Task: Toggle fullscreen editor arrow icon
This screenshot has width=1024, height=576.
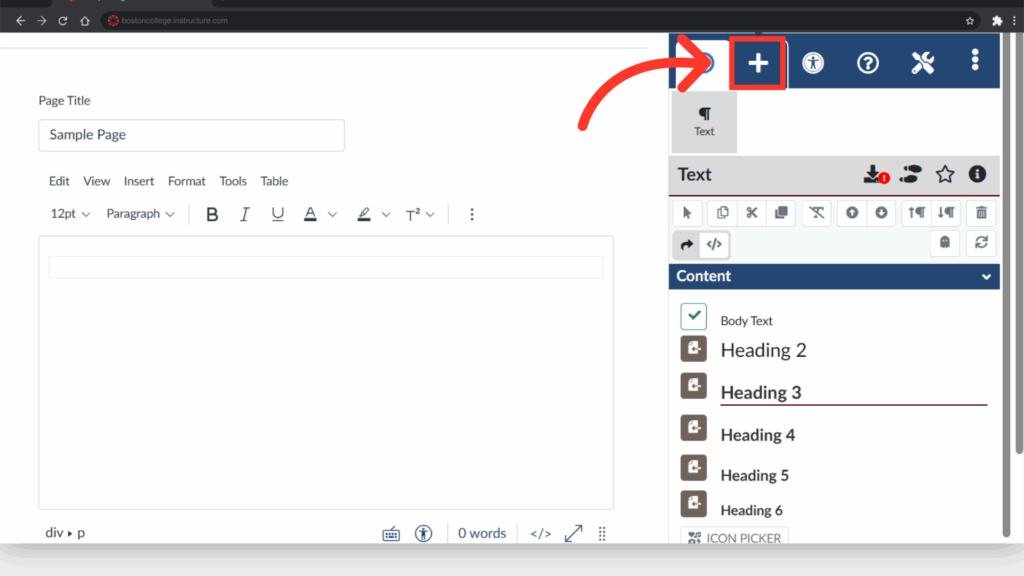Action: coord(573,534)
